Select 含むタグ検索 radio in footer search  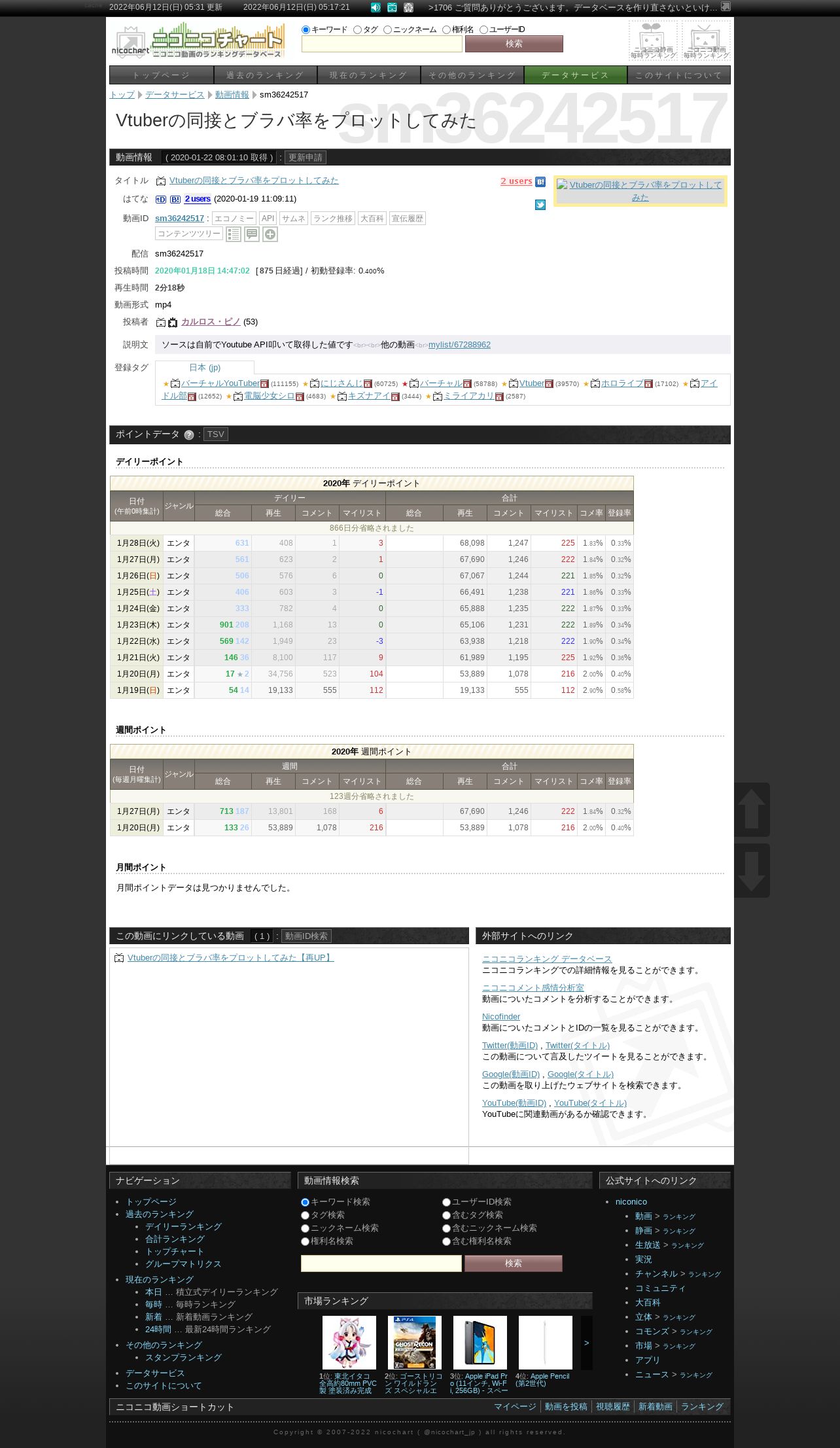pos(446,1216)
